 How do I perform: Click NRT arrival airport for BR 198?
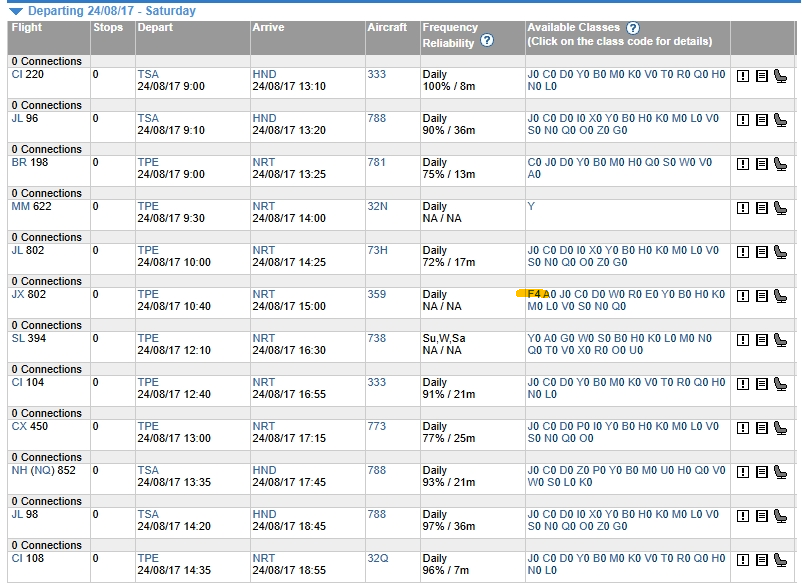click(263, 163)
